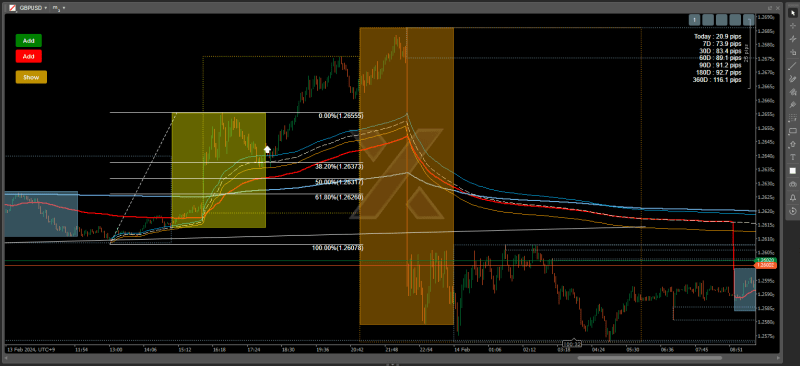The height and width of the screenshot is (366, 800).
Task: Open the price alert bell tool
Action: [x=792, y=197]
